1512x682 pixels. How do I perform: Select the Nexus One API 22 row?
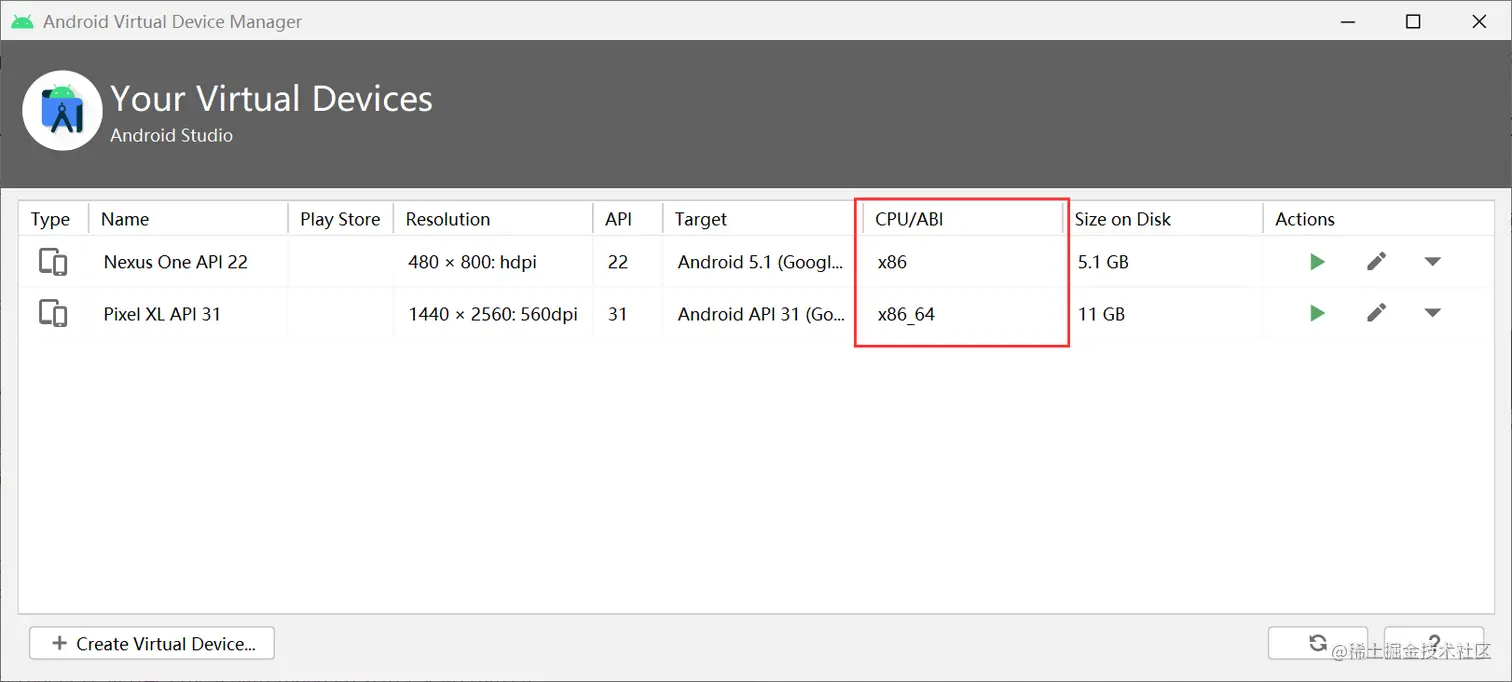point(176,262)
